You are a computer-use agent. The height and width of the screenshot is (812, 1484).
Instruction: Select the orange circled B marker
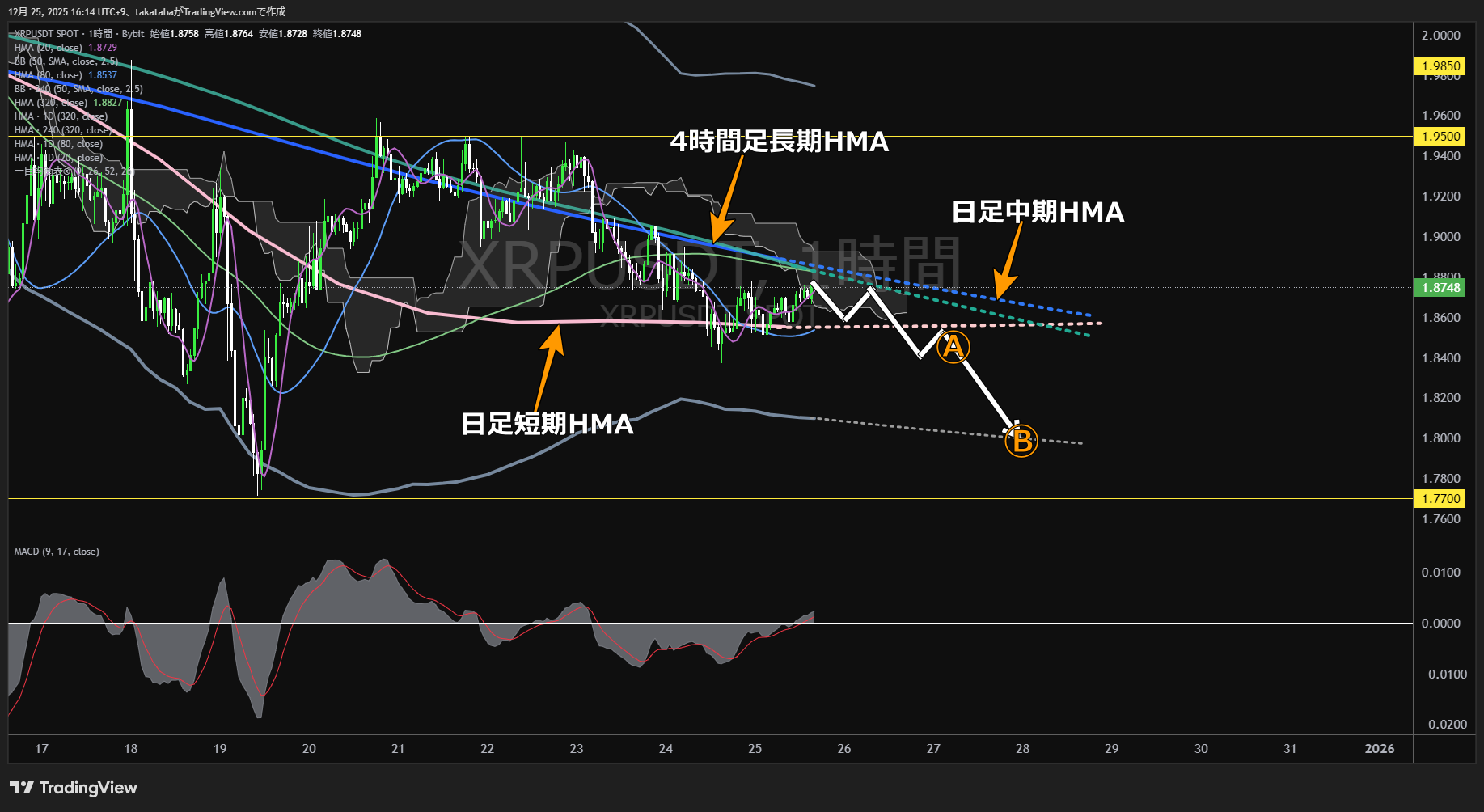[1021, 442]
